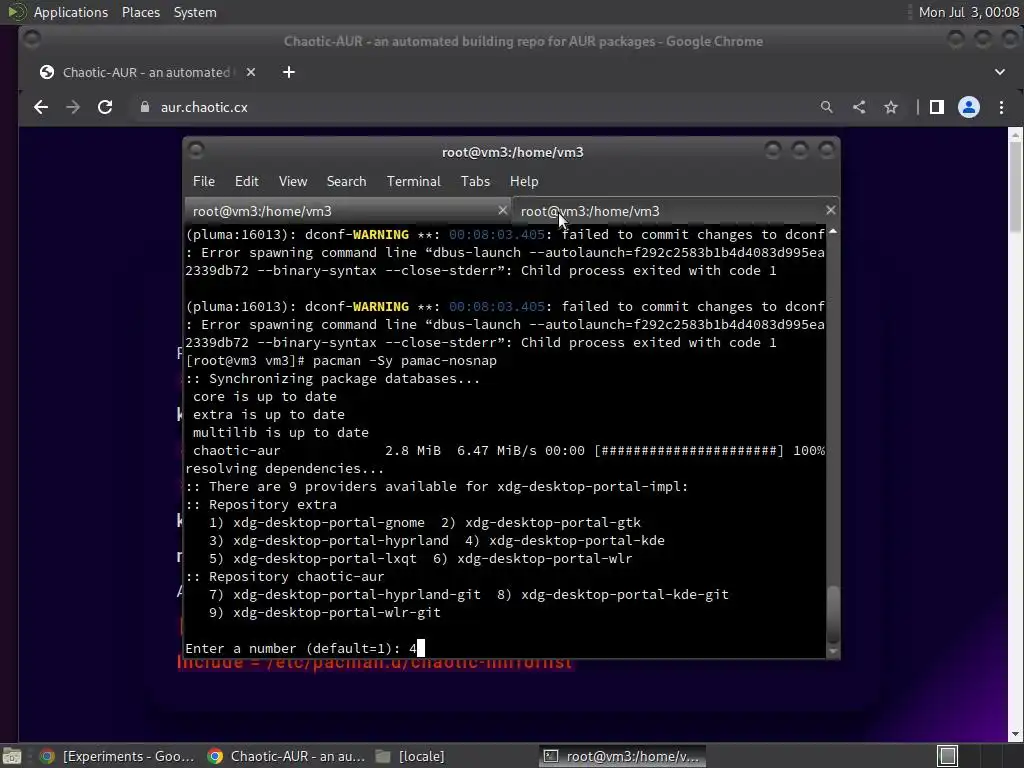Image resolution: width=1024 pixels, height=768 pixels.
Task: Switch to Chaotic-AUR taskbar window
Action: [286, 756]
